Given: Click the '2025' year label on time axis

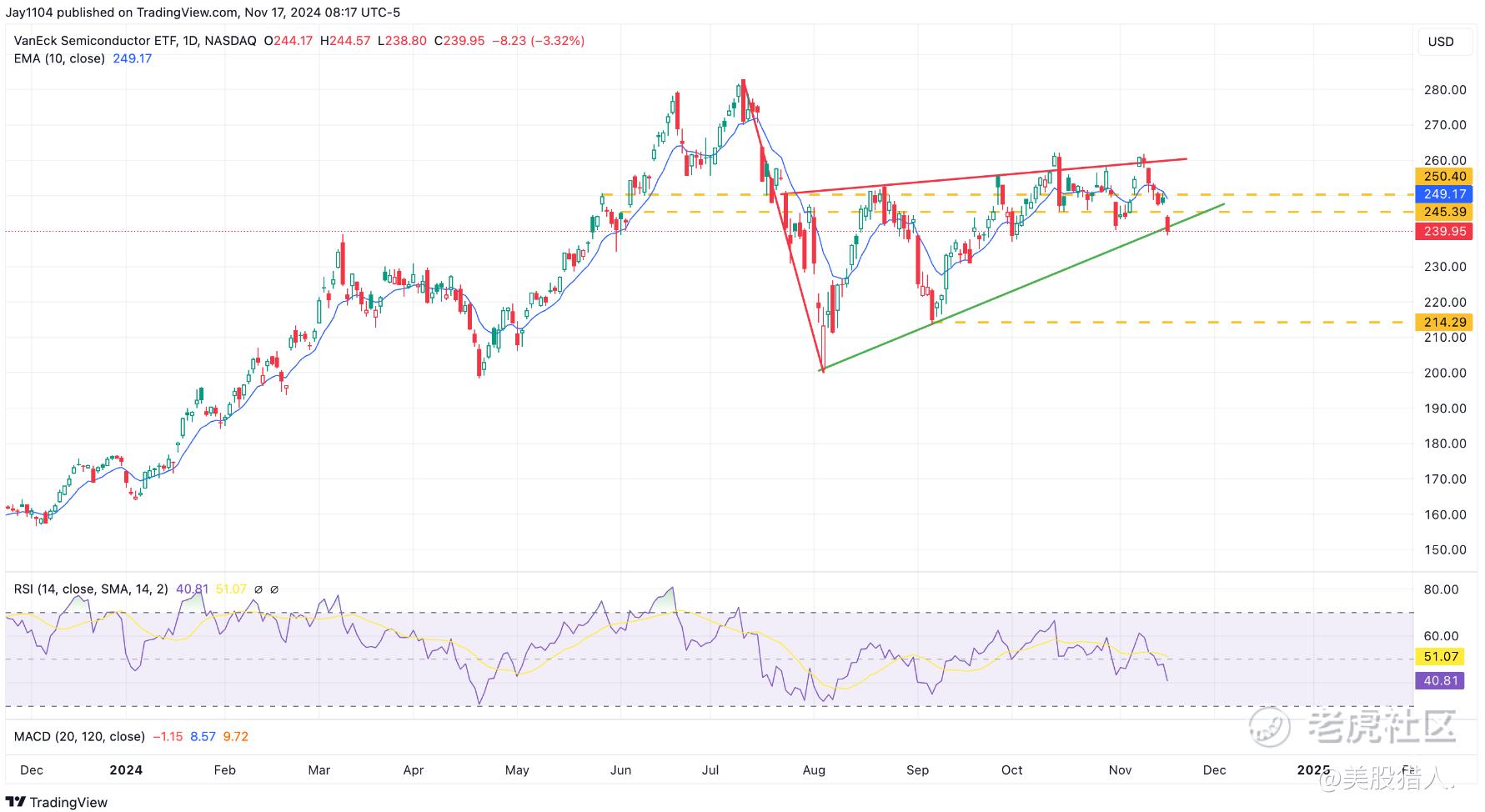Looking at the screenshot, I should (x=1313, y=769).
